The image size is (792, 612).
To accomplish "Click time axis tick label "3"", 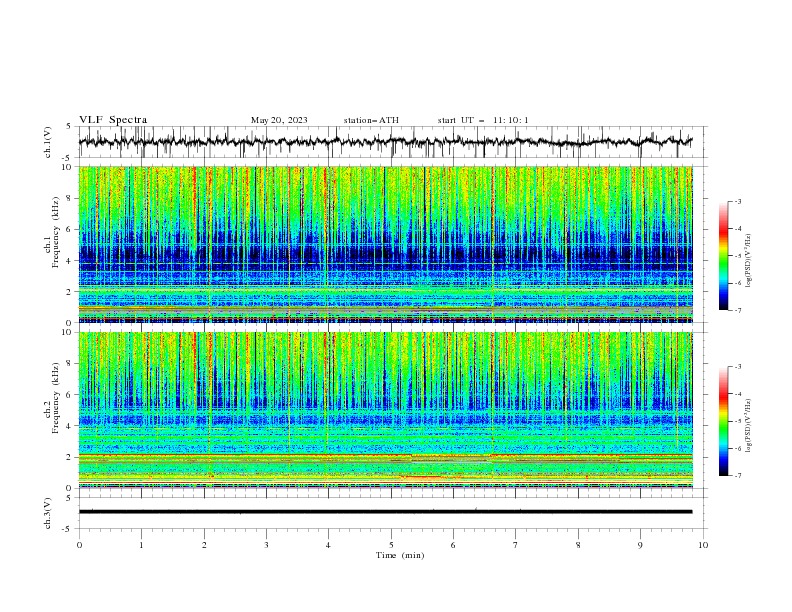I will pos(266,545).
